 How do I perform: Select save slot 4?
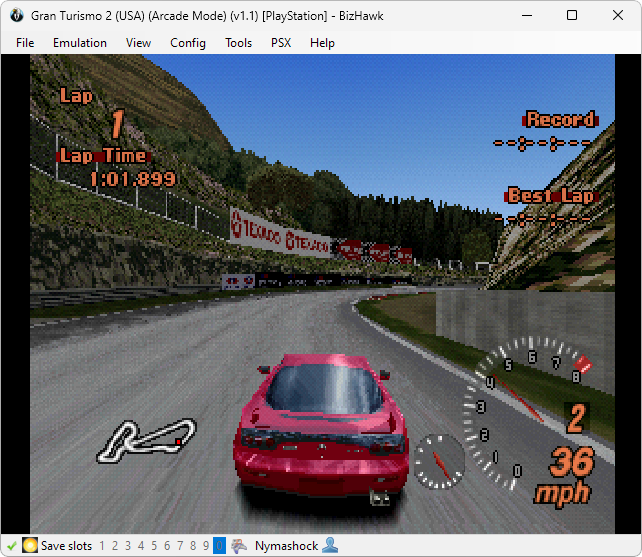click(141, 546)
